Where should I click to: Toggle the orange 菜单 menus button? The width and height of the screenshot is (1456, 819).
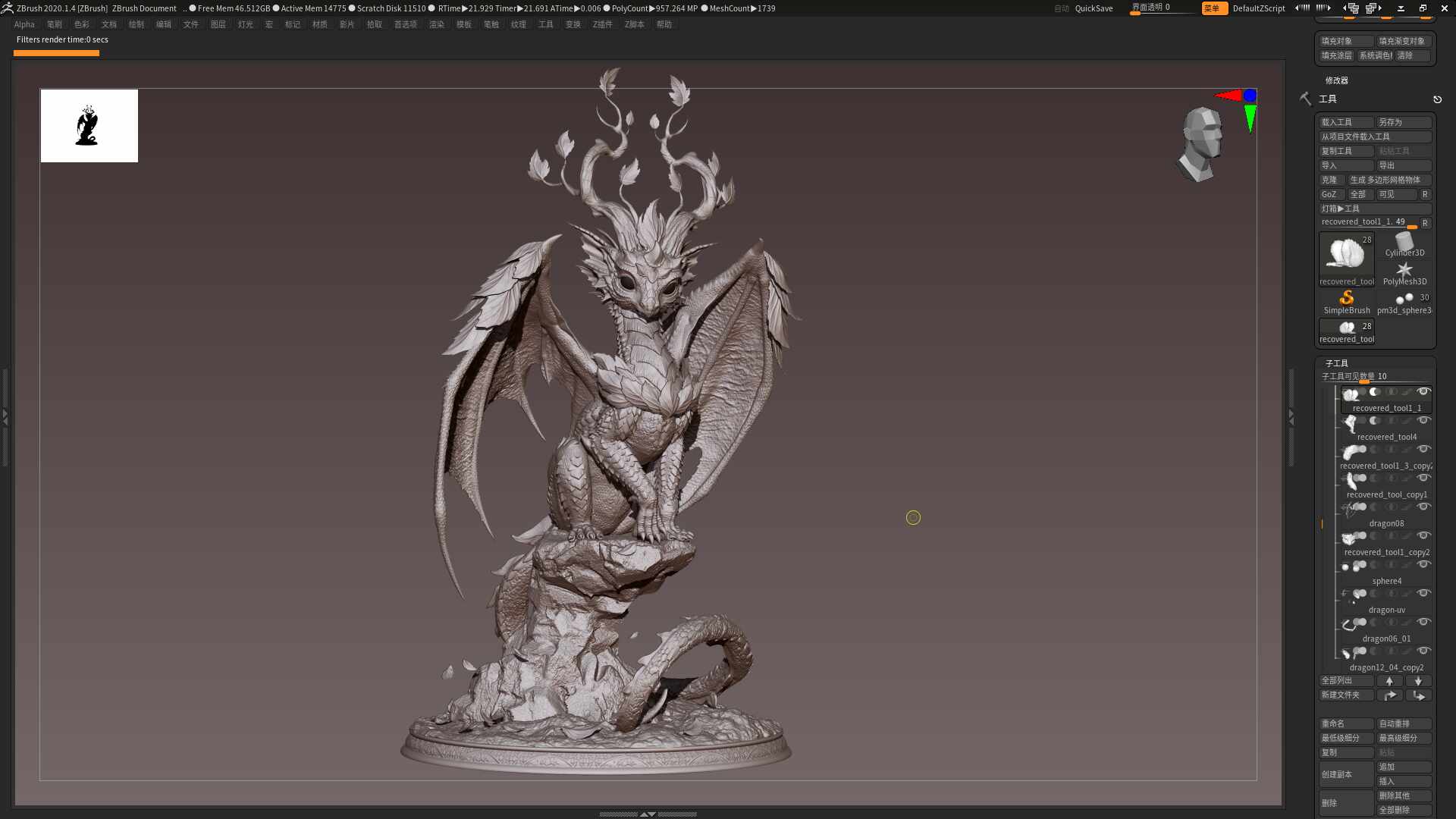(x=1214, y=8)
